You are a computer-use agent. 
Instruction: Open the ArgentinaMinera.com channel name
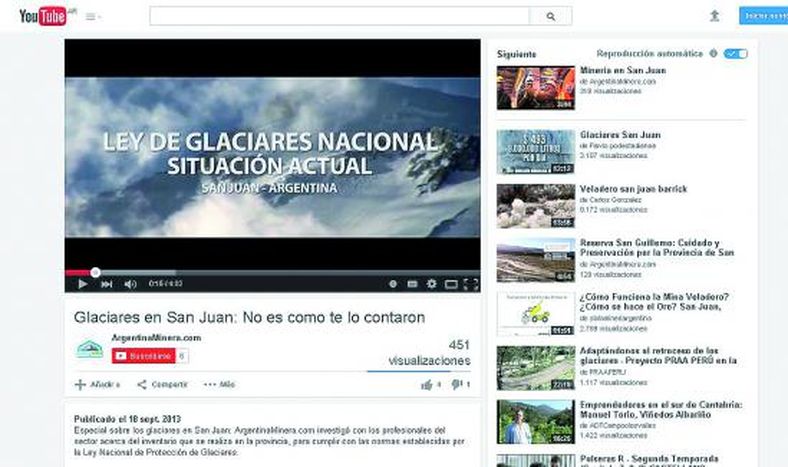(x=156, y=338)
